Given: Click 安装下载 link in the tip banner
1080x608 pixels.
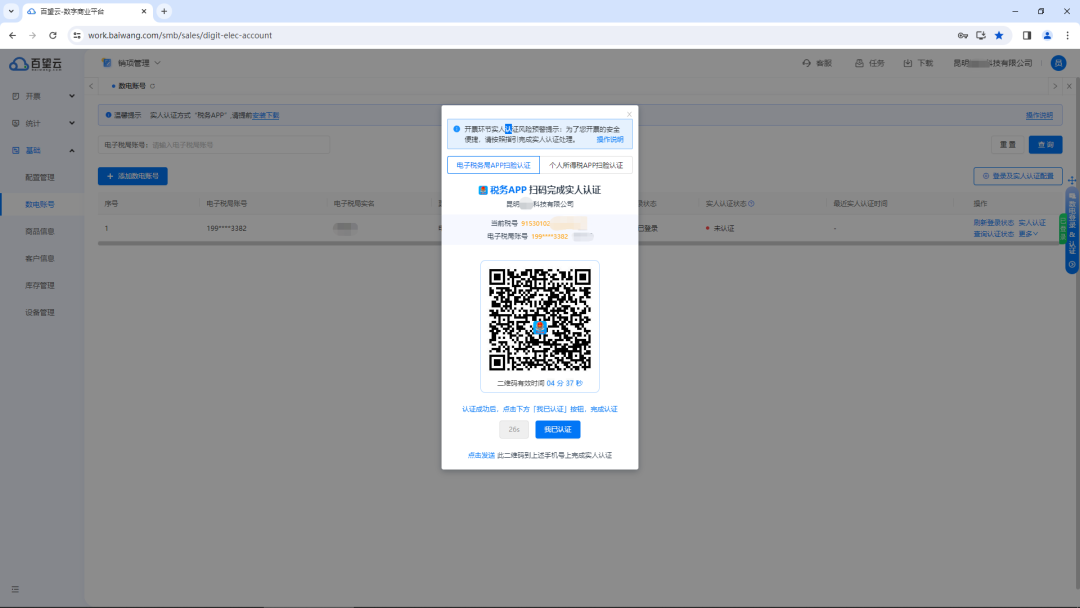Looking at the screenshot, I should click(x=266, y=115).
